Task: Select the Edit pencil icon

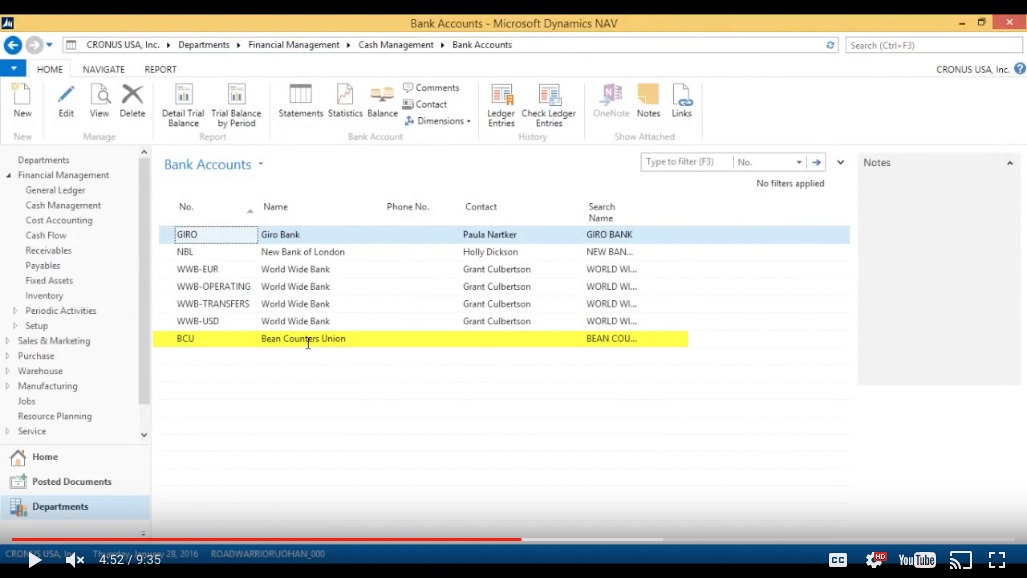Action: point(65,100)
